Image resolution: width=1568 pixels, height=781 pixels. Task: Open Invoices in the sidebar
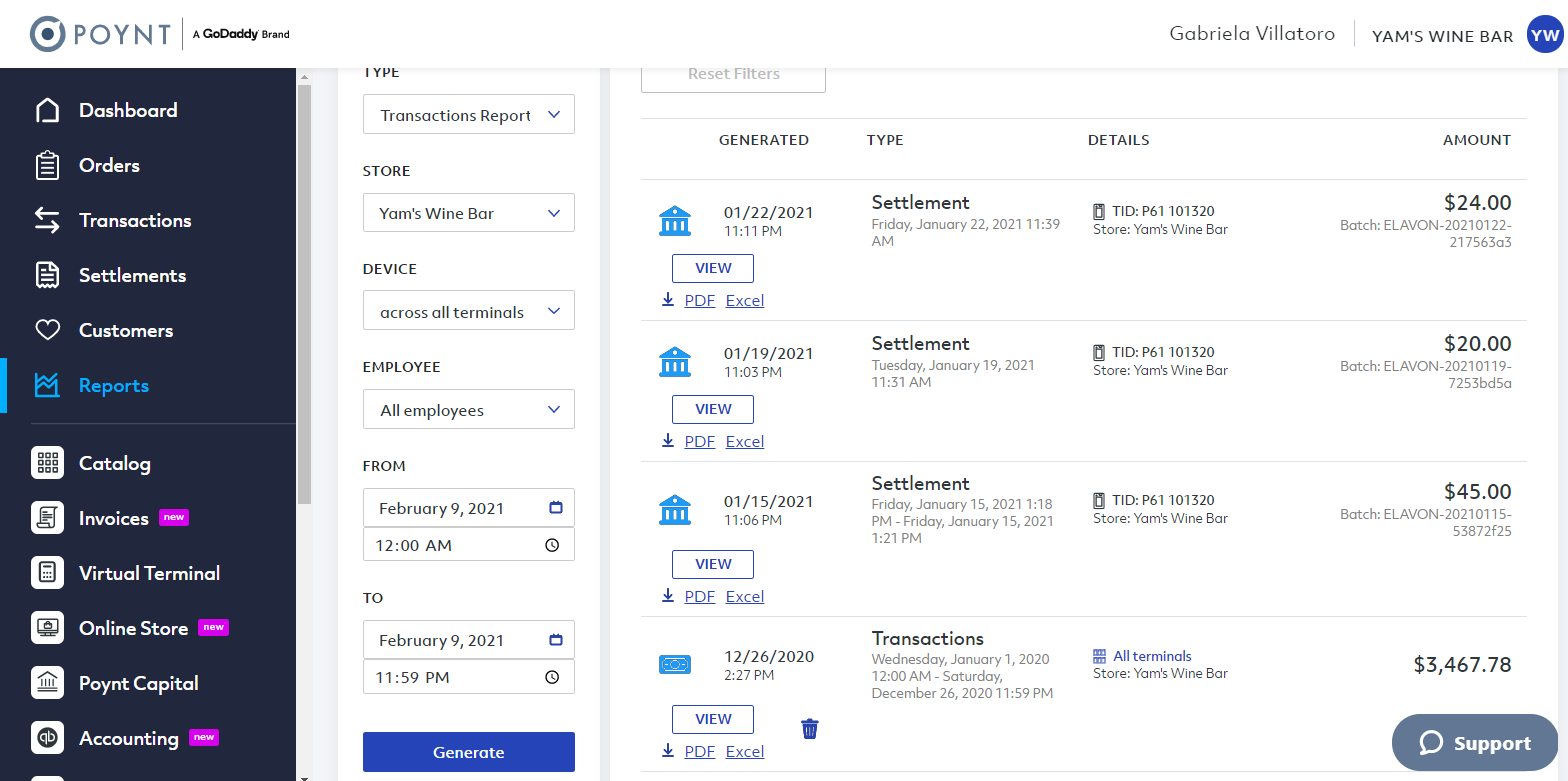click(x=114, y=518)
